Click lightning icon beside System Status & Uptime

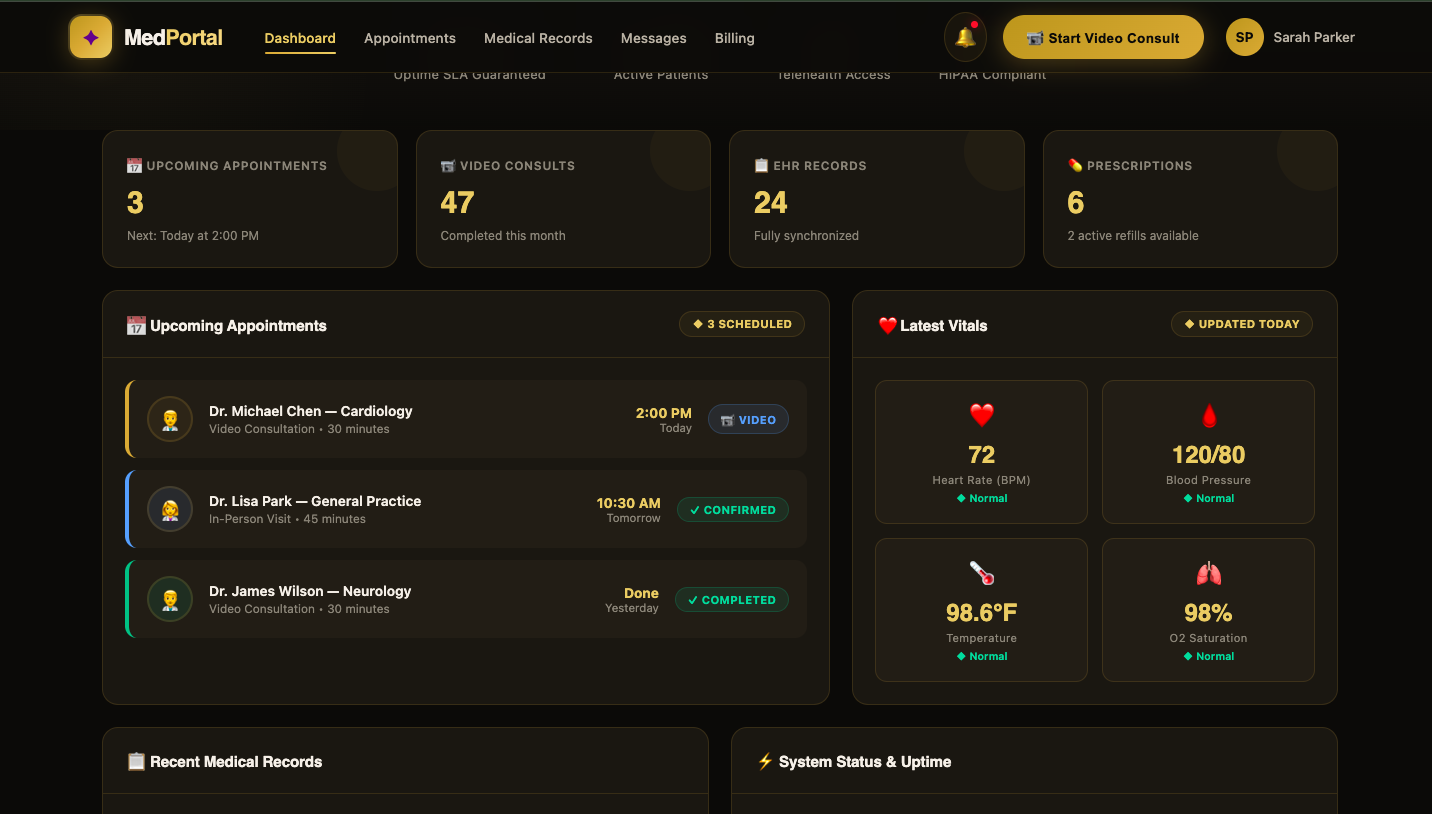765,761
